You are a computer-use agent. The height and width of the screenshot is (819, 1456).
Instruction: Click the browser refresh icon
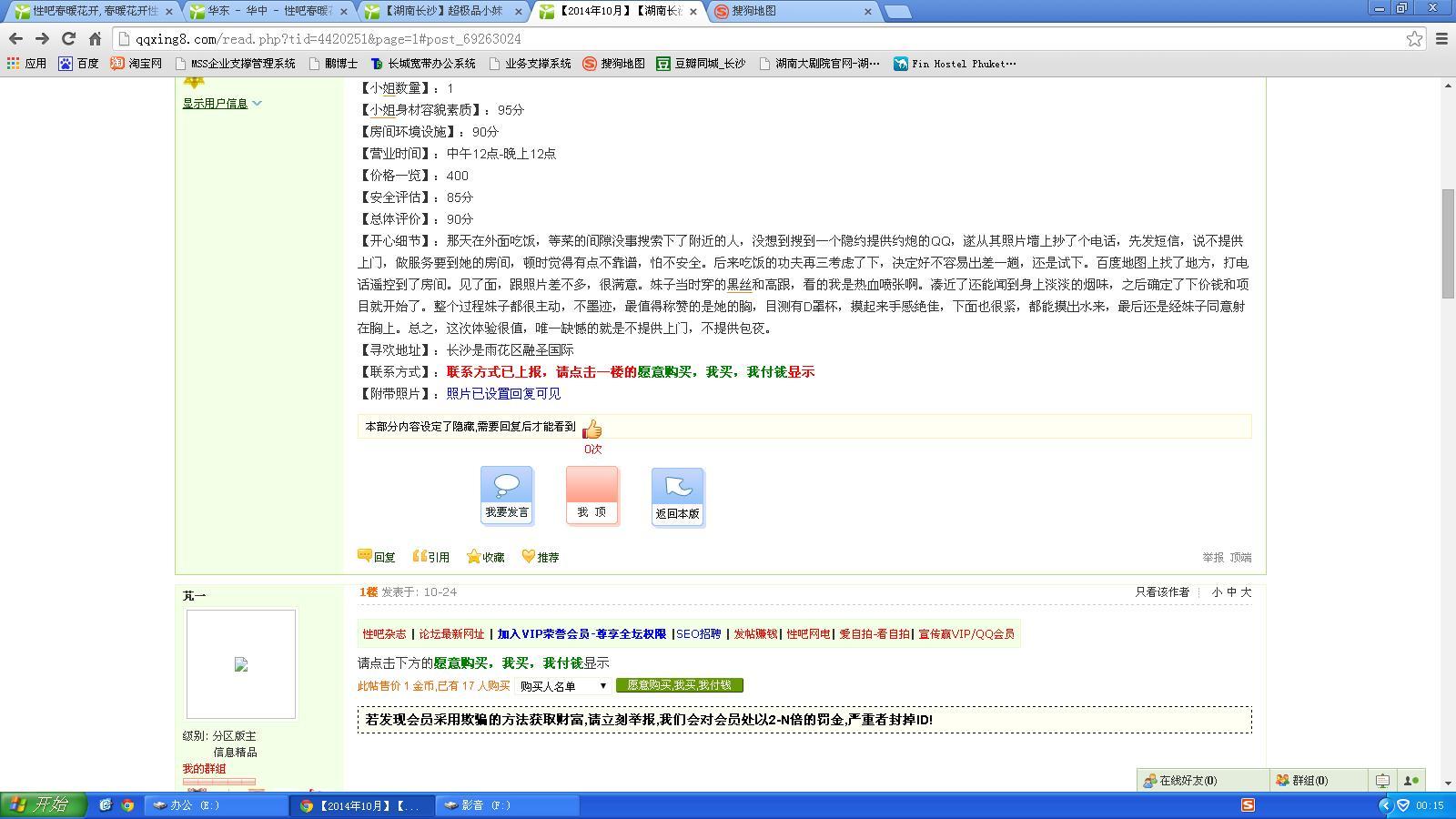point(68,39)
